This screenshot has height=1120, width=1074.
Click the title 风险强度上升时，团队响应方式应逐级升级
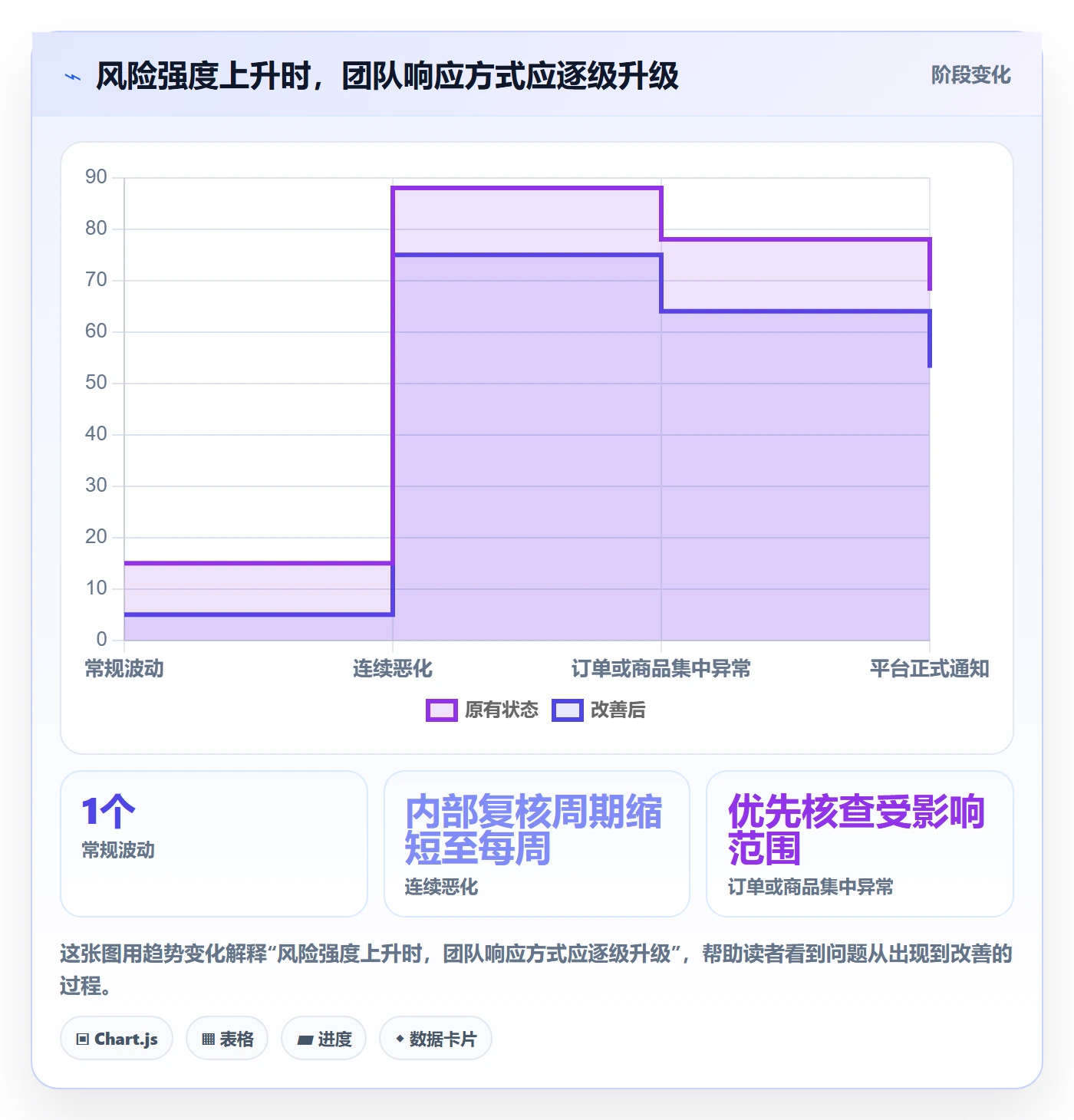pyautogui.click(x=387, y=76)
